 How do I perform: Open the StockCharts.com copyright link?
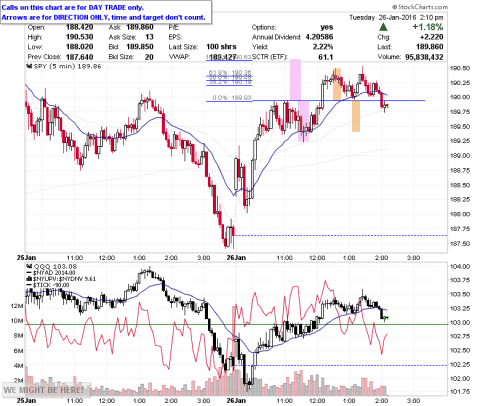click(420, 7)
